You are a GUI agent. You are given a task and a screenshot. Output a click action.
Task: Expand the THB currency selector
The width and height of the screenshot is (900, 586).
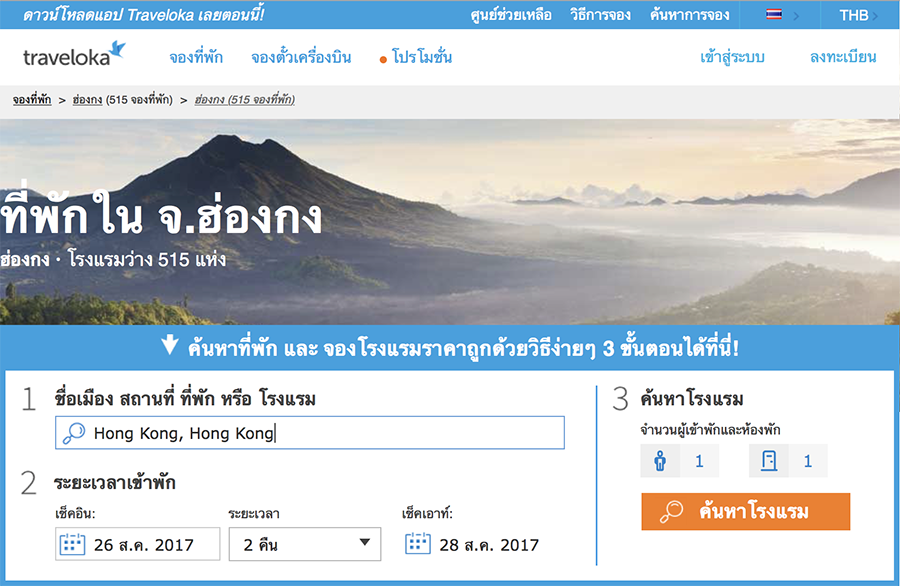click(x=858, y=15)
